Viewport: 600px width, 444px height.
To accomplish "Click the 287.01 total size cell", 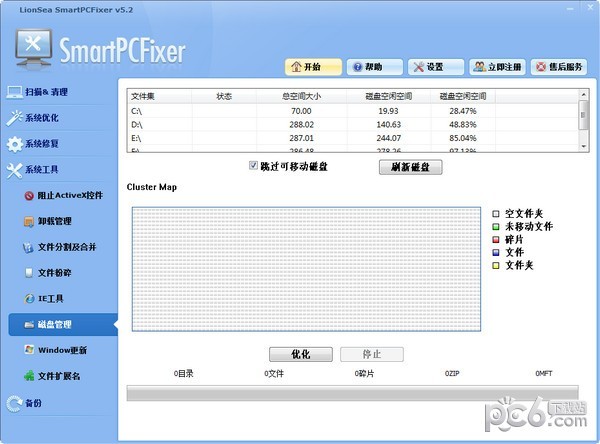I will [x=301, y=138].
